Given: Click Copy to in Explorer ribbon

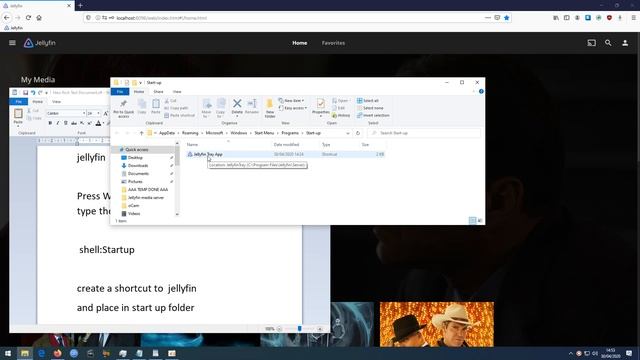Looking at the screenshot, I should [221, 108].
